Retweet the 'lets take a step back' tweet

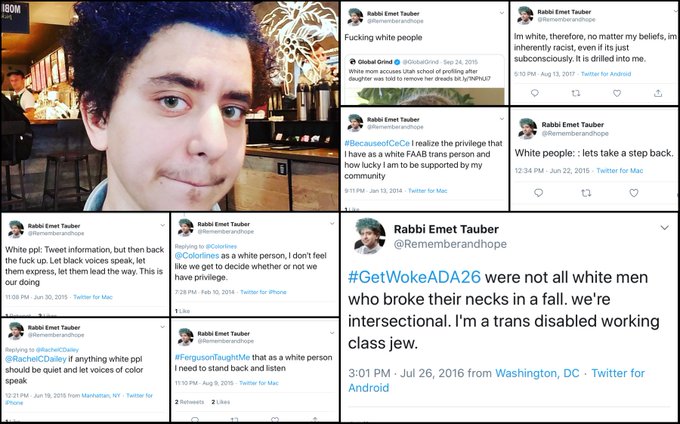coord(586,193)
